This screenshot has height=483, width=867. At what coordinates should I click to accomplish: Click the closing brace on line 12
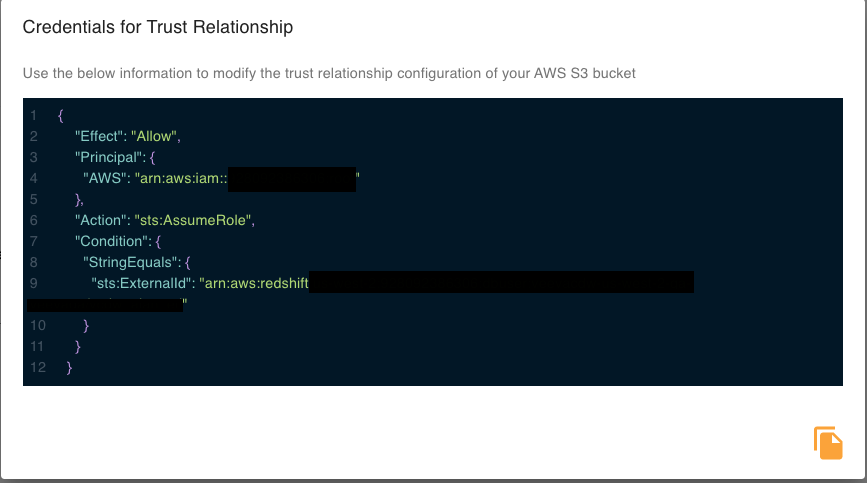point(69,368)
